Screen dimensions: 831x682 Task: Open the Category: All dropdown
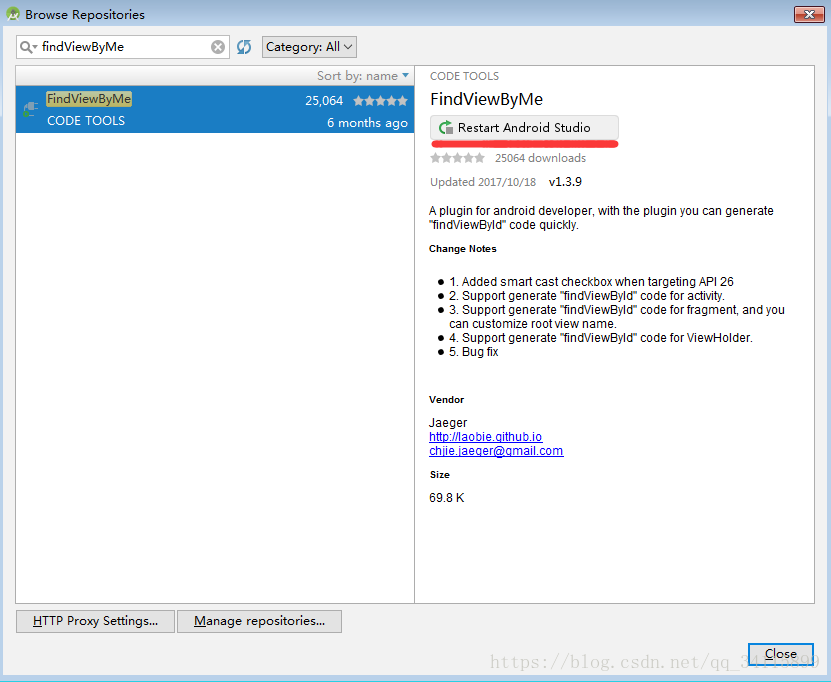point(309,46)
